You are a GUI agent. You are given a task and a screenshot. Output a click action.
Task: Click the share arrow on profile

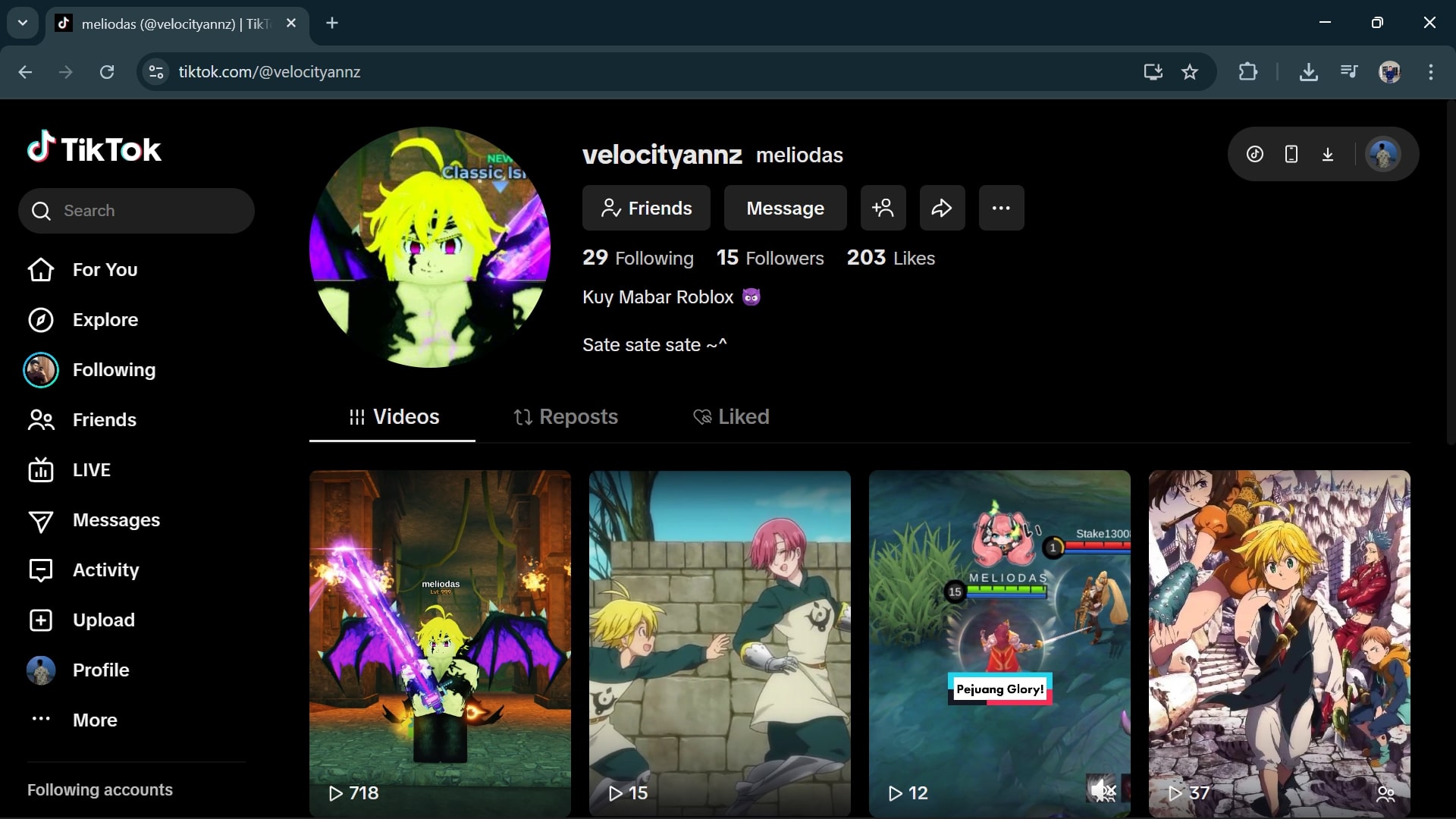[x=942, y=208]
